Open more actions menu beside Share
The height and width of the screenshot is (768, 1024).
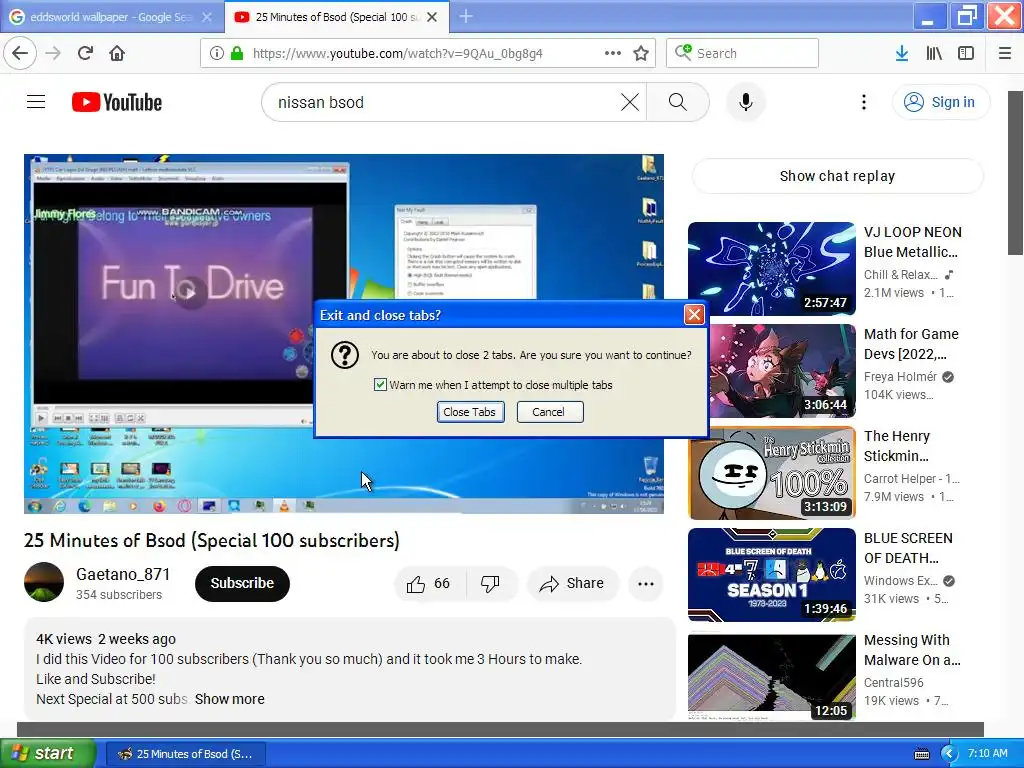[645, 583]
